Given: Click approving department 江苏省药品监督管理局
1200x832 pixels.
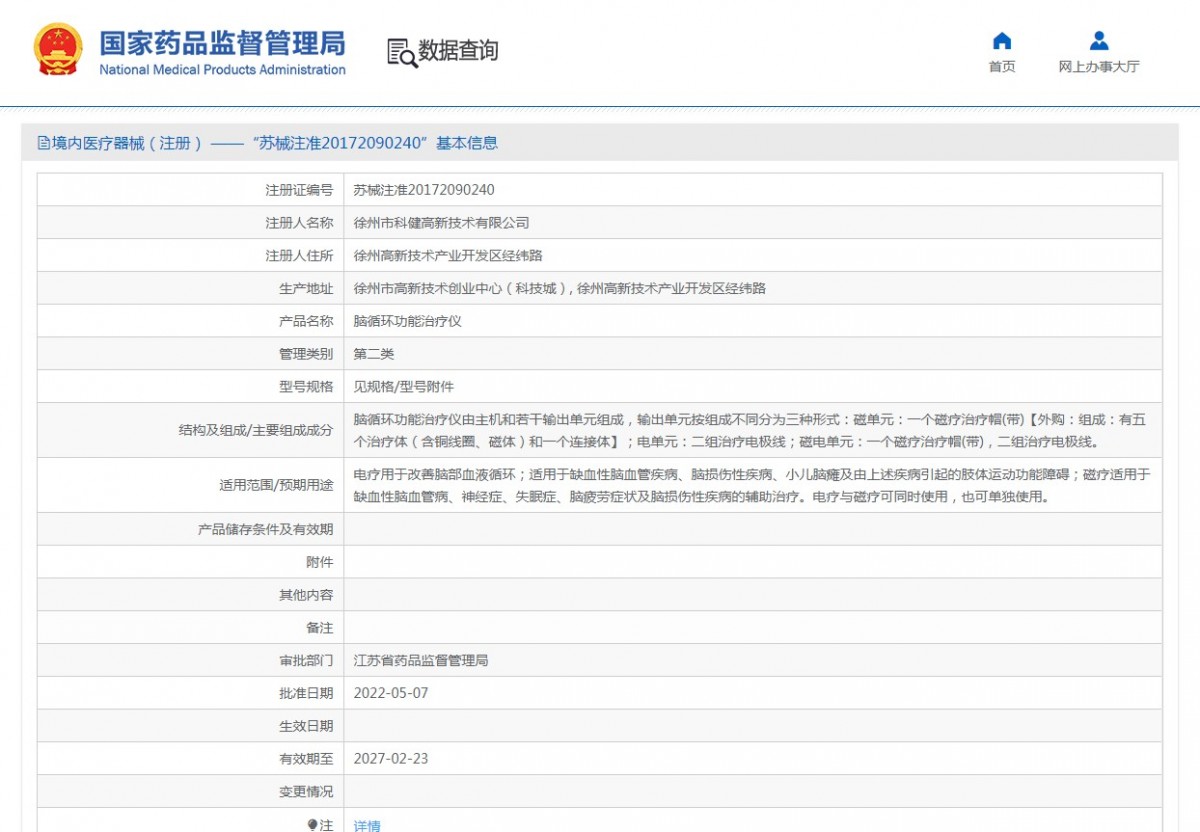Looking at the screenshot, I should pyautogui.click(x=421, y=660).
